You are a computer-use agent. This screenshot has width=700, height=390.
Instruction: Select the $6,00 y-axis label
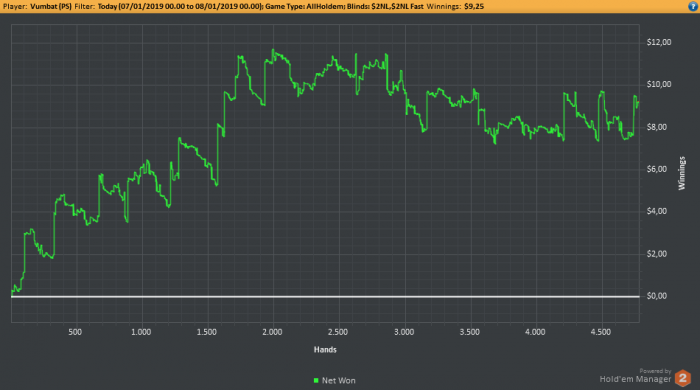657,169
